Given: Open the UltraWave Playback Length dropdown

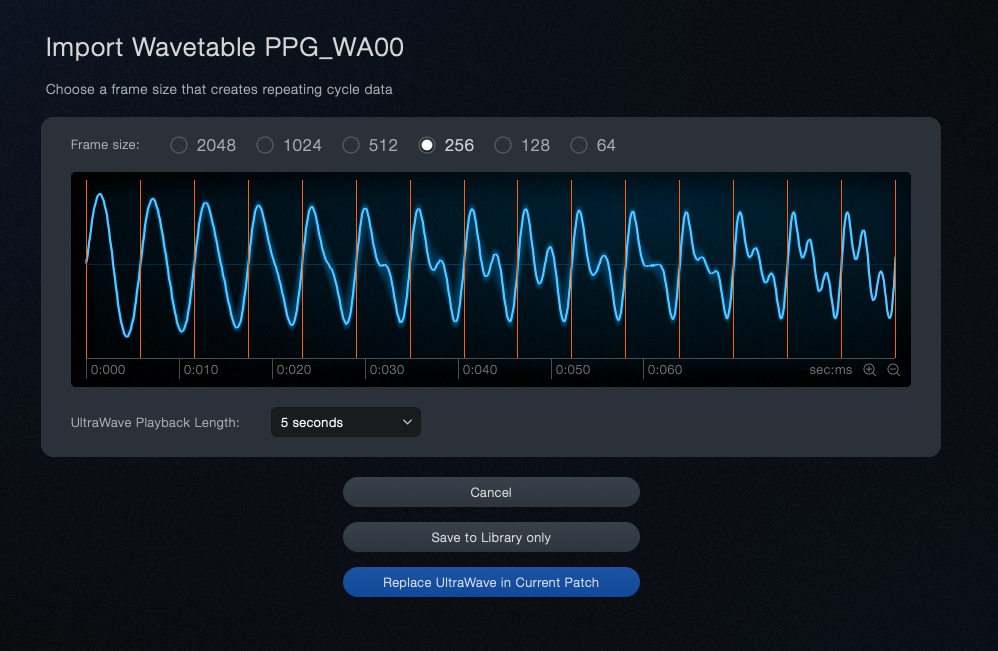Looking at the screenshot, I should 345,422.
